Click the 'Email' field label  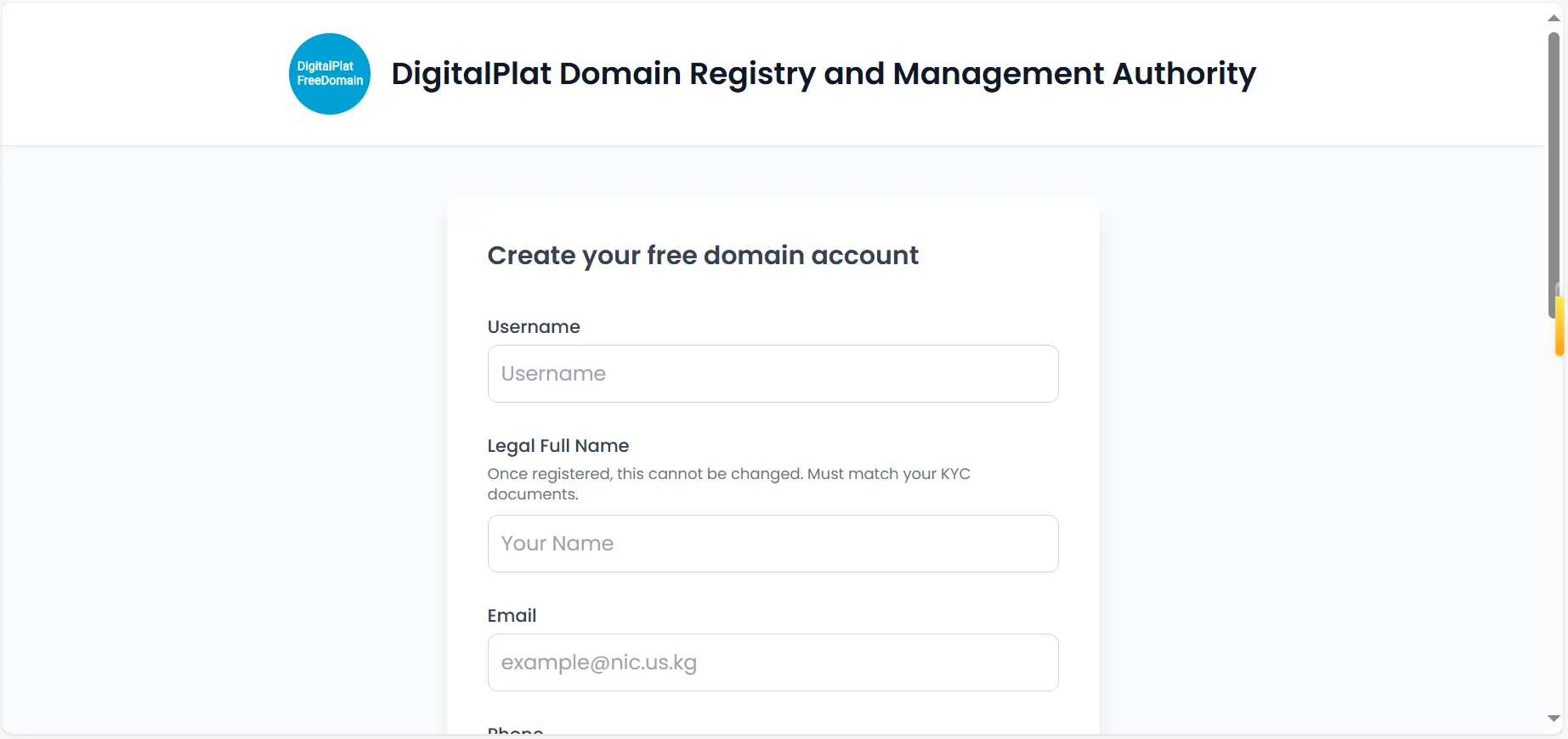tap(512, 616)
